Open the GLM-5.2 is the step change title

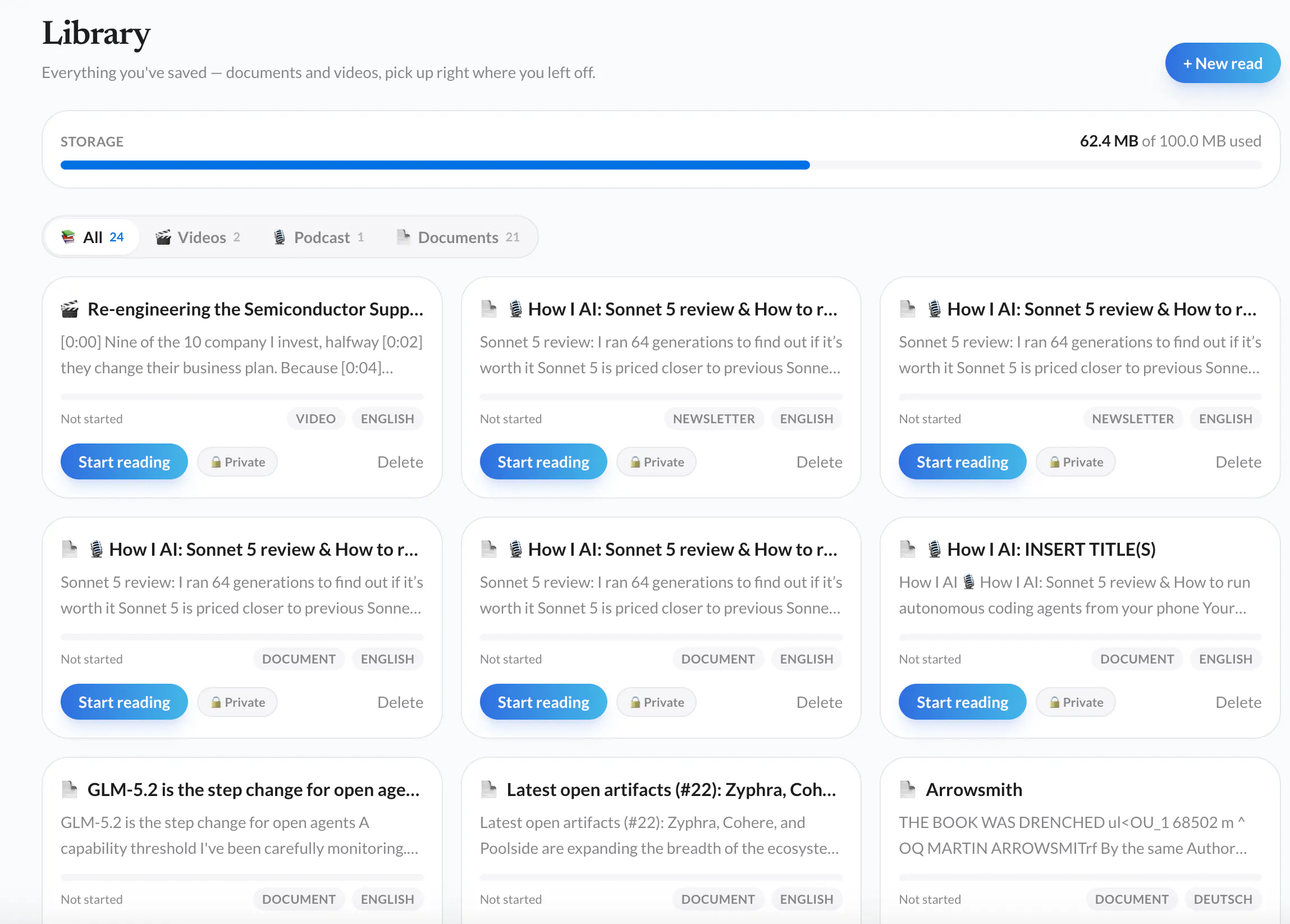(254, 789)
